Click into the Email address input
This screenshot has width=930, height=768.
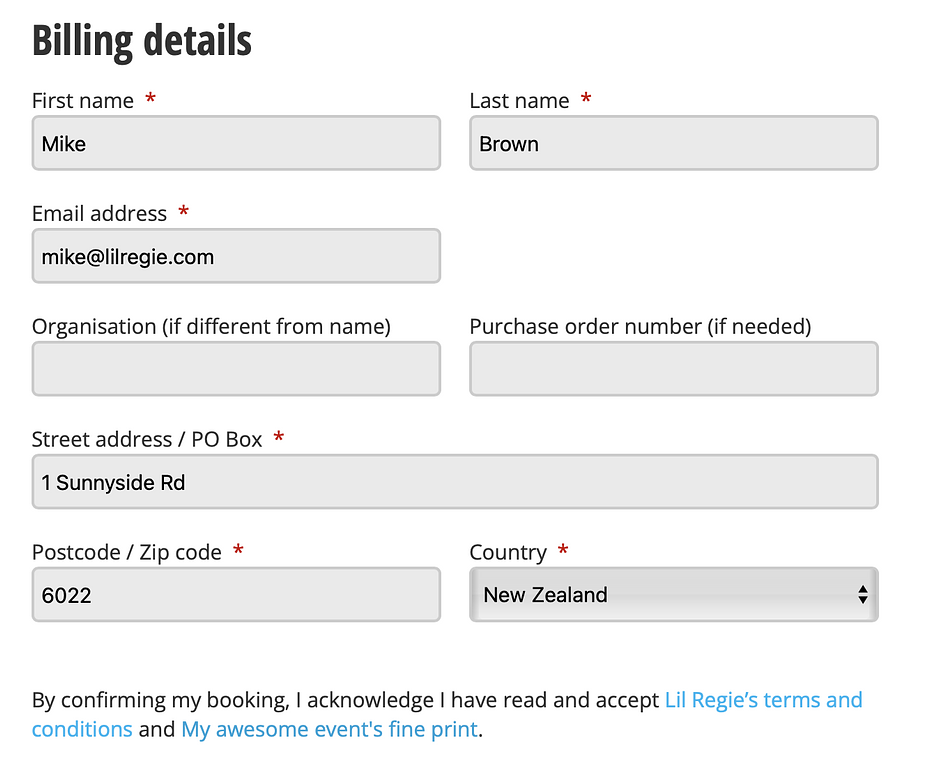(236, 256)
